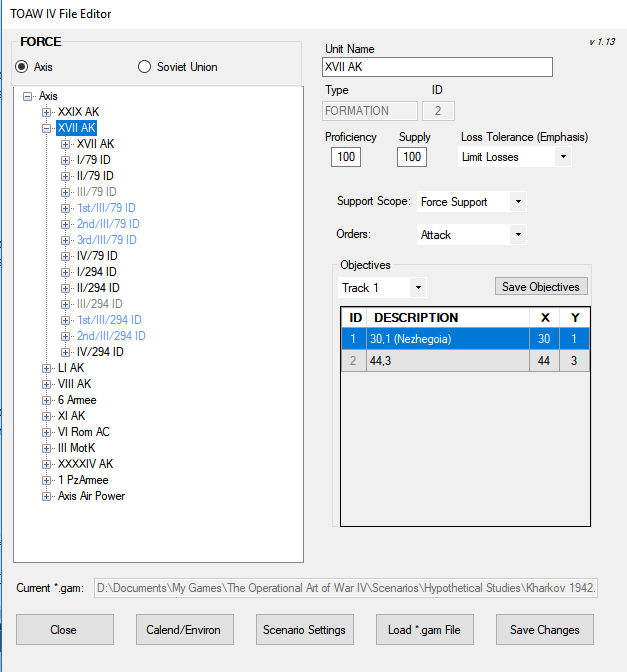Image resolution: width=627 pixels, height=672 pixels.
Task: Select XI AK formation in the tree
Action: [x=71, y=416]
